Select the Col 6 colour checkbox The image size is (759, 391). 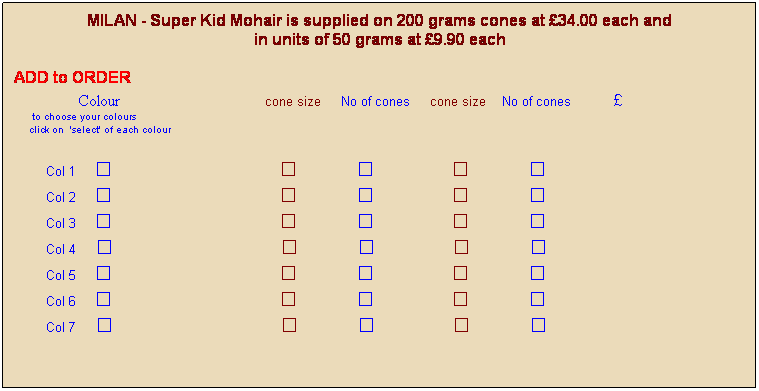tap(103, 300)
